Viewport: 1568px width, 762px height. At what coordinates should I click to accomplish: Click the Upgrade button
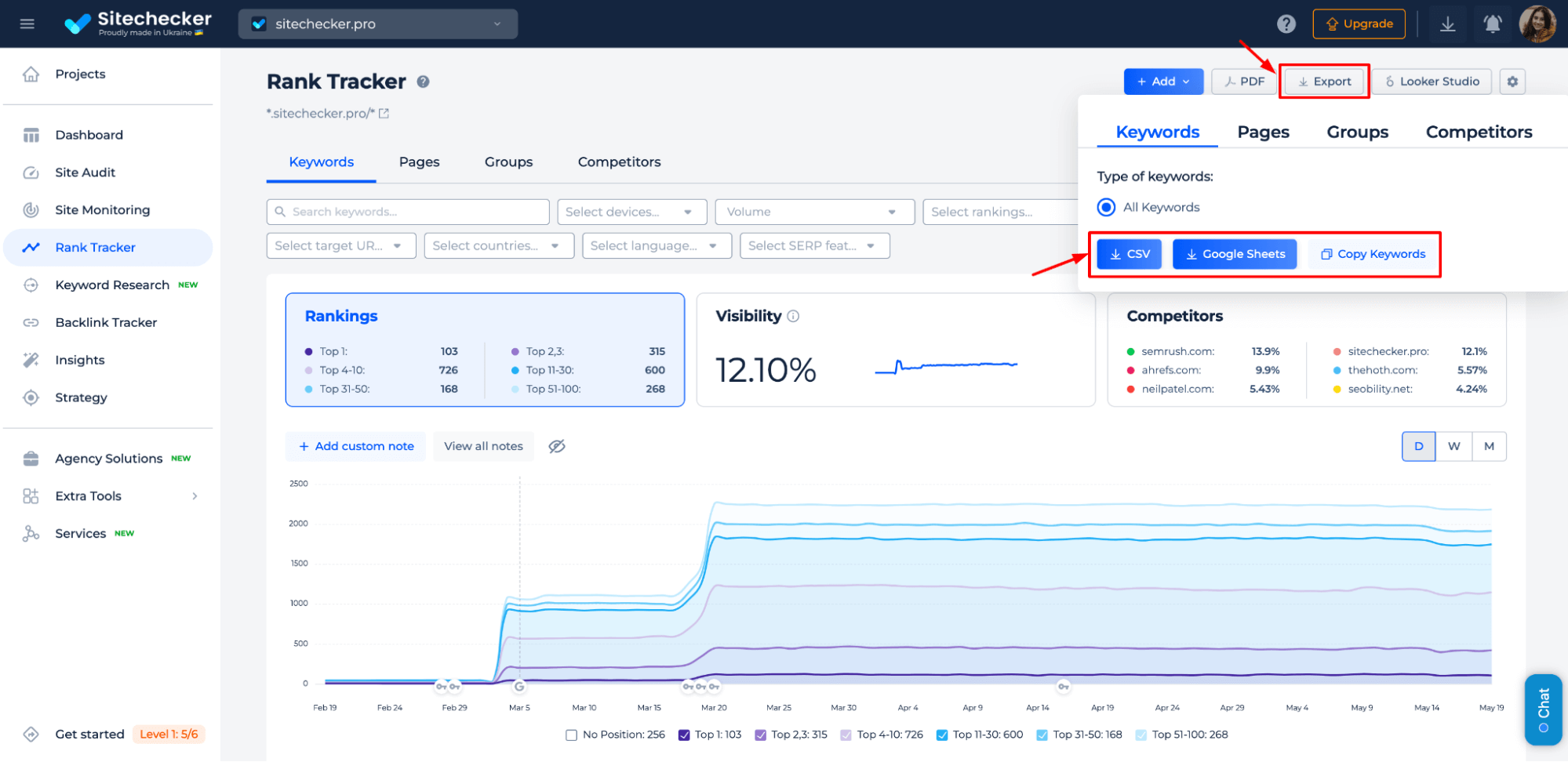1359,24
